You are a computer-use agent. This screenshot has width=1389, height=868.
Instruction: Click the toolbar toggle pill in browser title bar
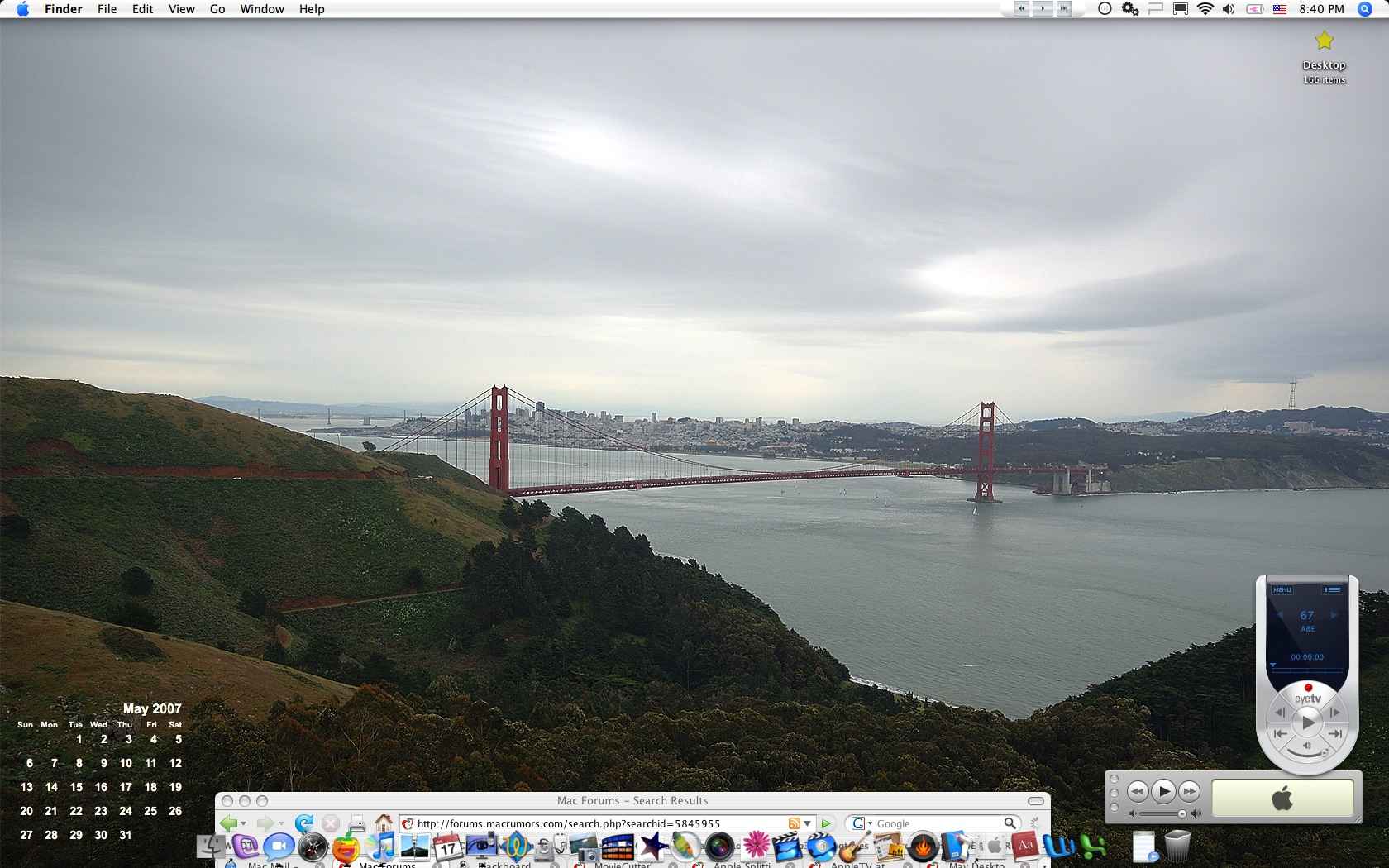1036,801
